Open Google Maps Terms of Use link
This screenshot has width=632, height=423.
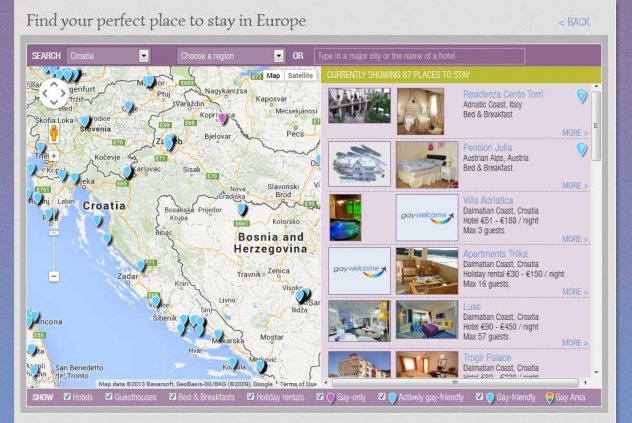(x=298, y=384)
